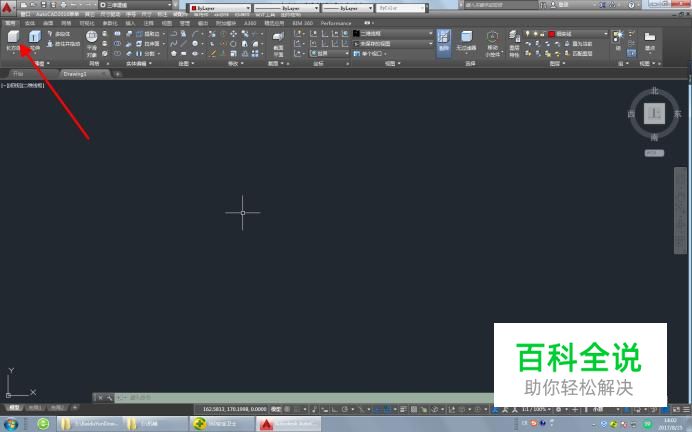Open the layer name dropdown
Screen dimensions: 692x432
pyautogui.click(x=578, y=34)
